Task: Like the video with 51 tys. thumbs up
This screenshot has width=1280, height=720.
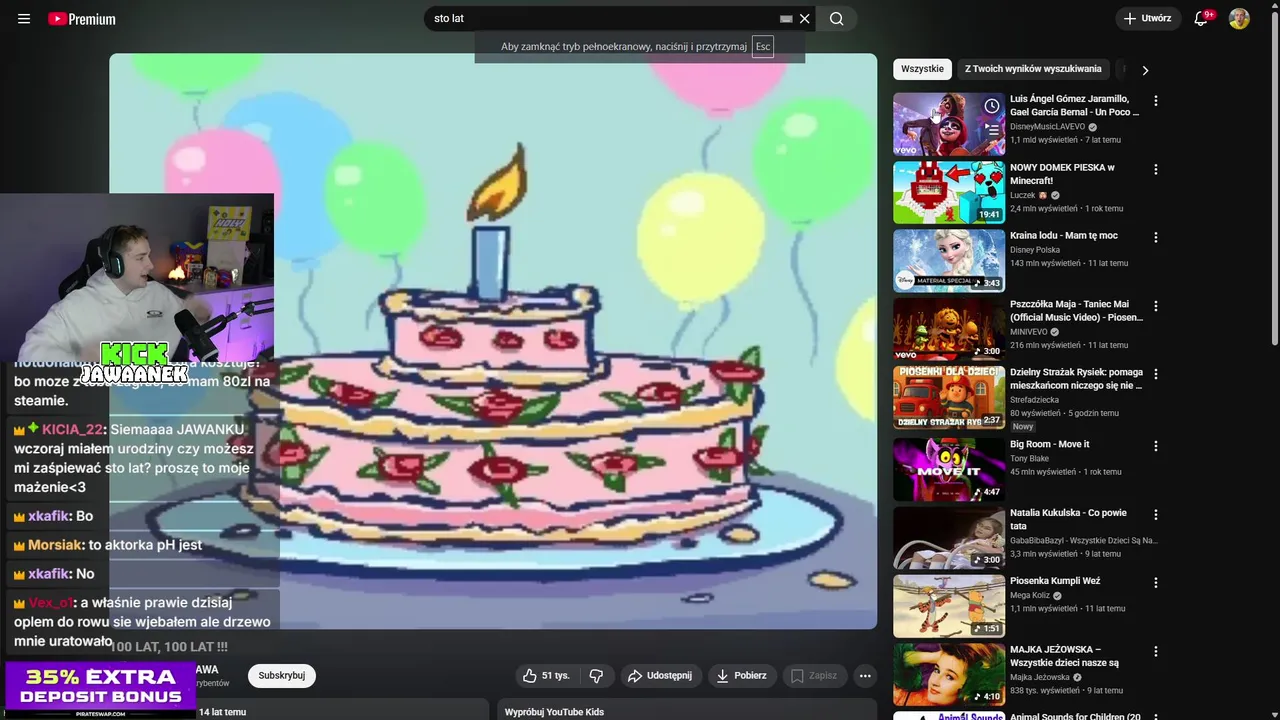Action: (x=546, y=676)
